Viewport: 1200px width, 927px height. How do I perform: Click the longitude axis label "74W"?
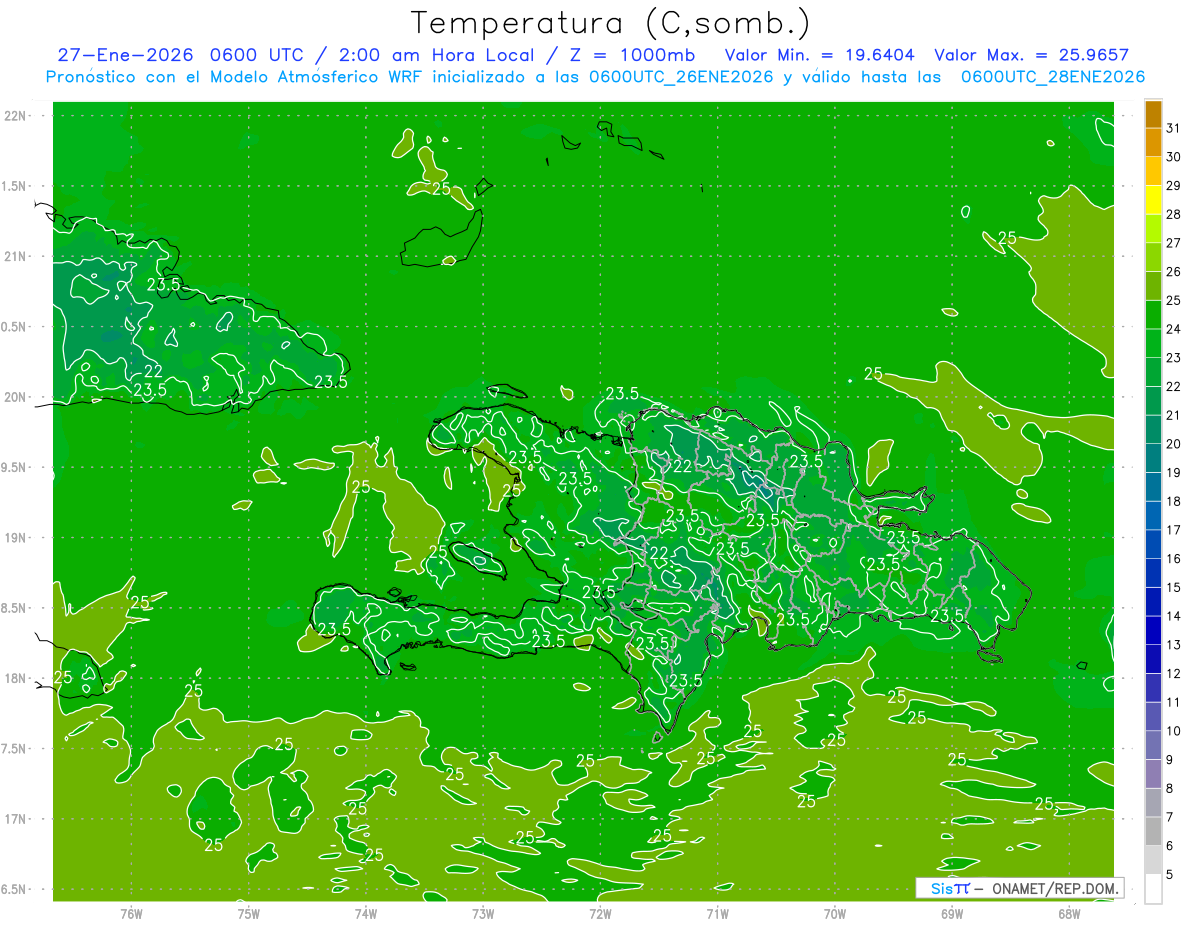365,914
